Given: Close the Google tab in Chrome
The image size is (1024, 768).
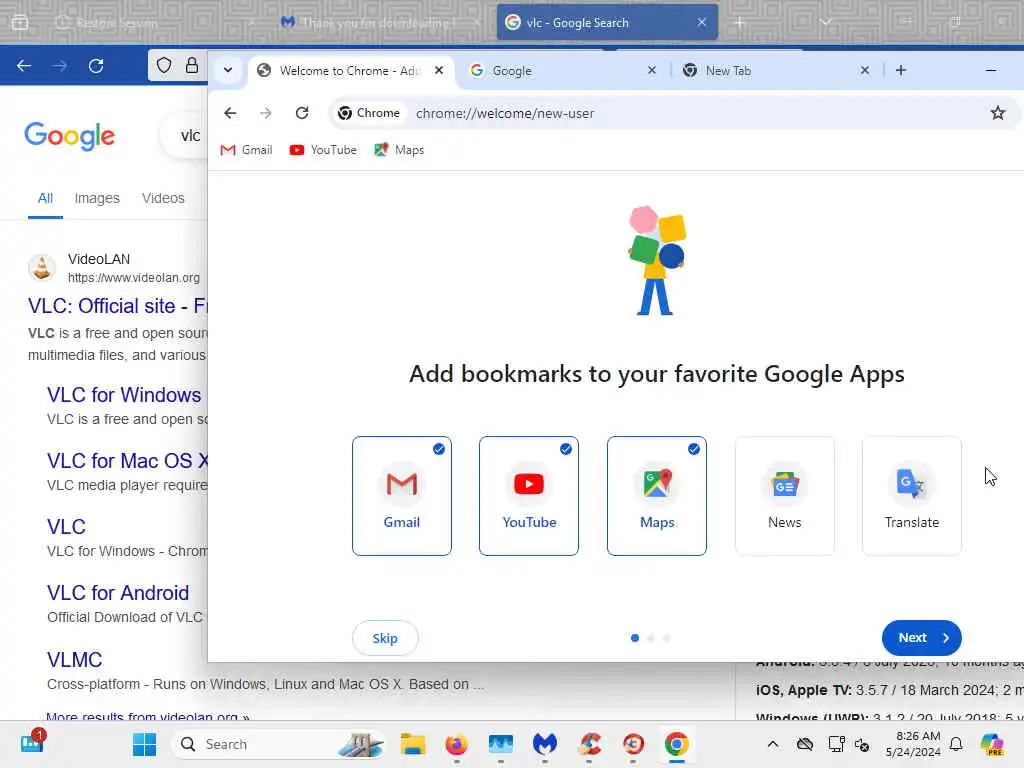Looking at the screenshot, I should pyautogui.click(x=651, y=70).
